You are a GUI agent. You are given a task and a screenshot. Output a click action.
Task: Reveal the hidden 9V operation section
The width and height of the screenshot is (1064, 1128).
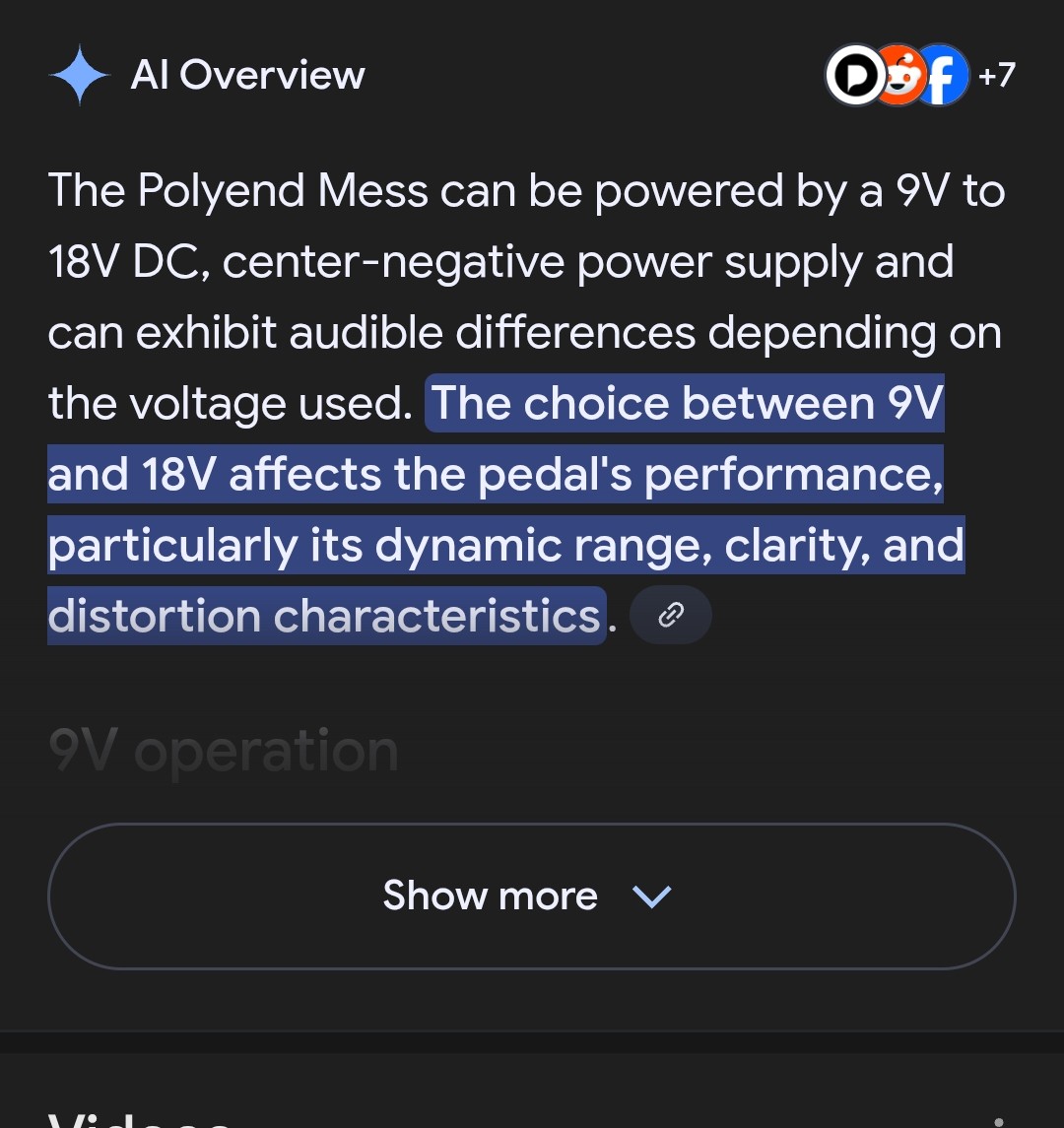[x=222, y=751]
